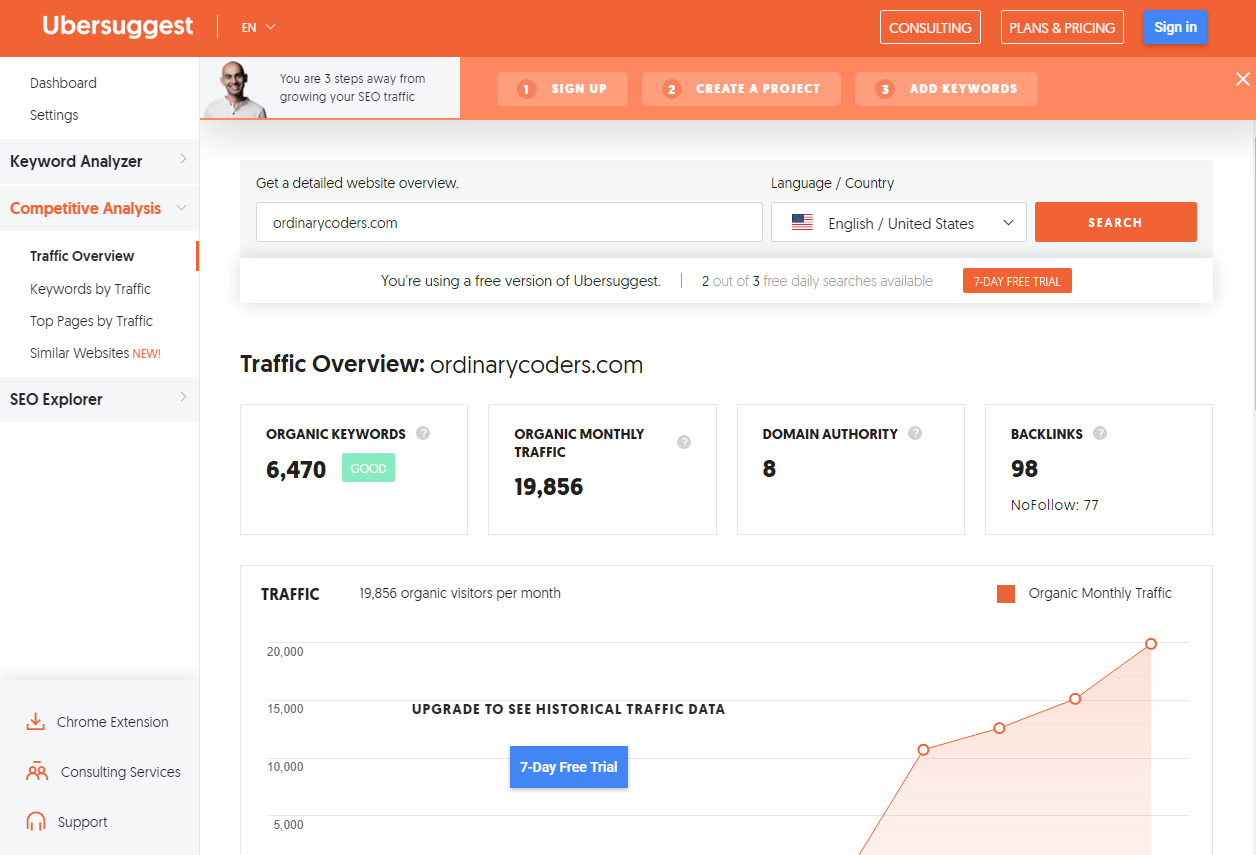The height and width of the screenshot is (855, 1256).
Task: Click Neil Patel avatar image
Action: [x=236, y=91]
